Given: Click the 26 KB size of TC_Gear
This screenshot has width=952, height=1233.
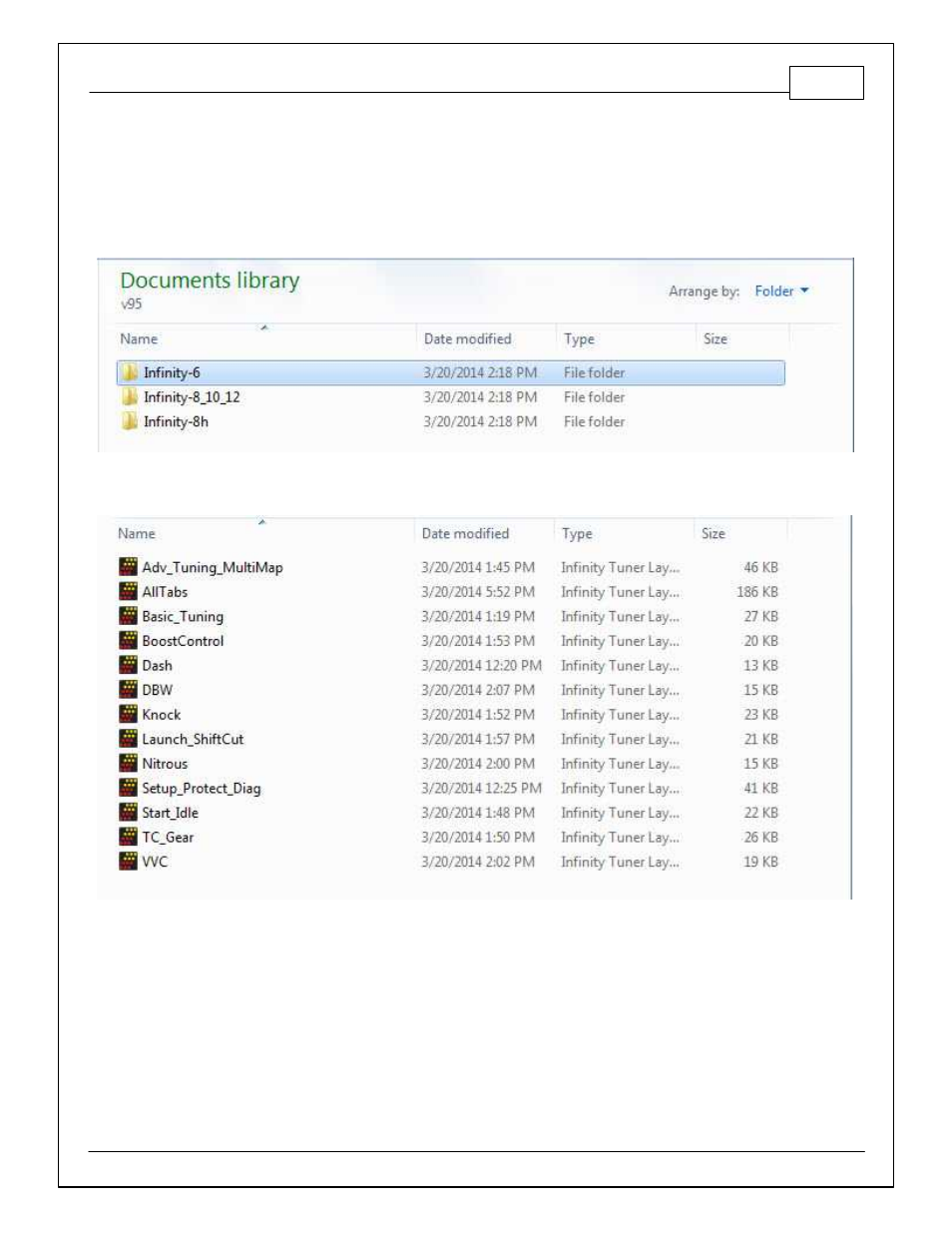Looking at the screenshot, I should click(x=761, y=837).
